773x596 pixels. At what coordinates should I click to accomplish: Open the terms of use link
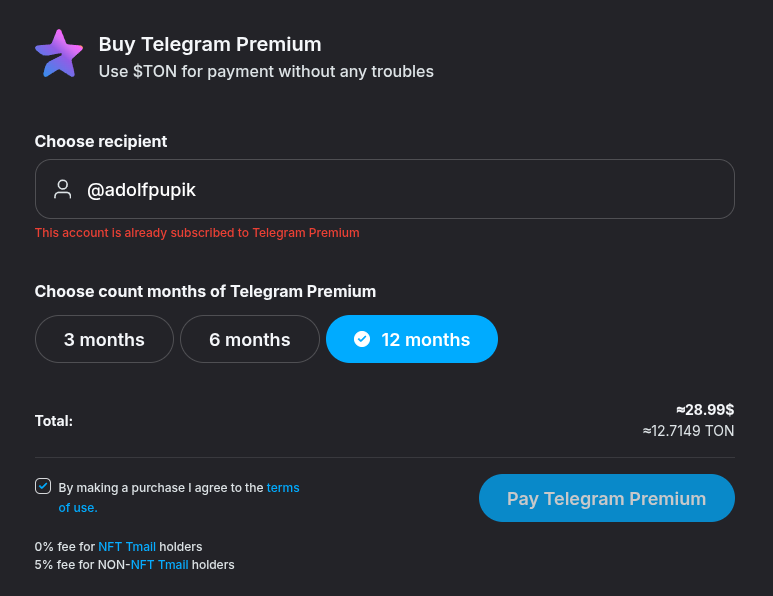(282, 488)
